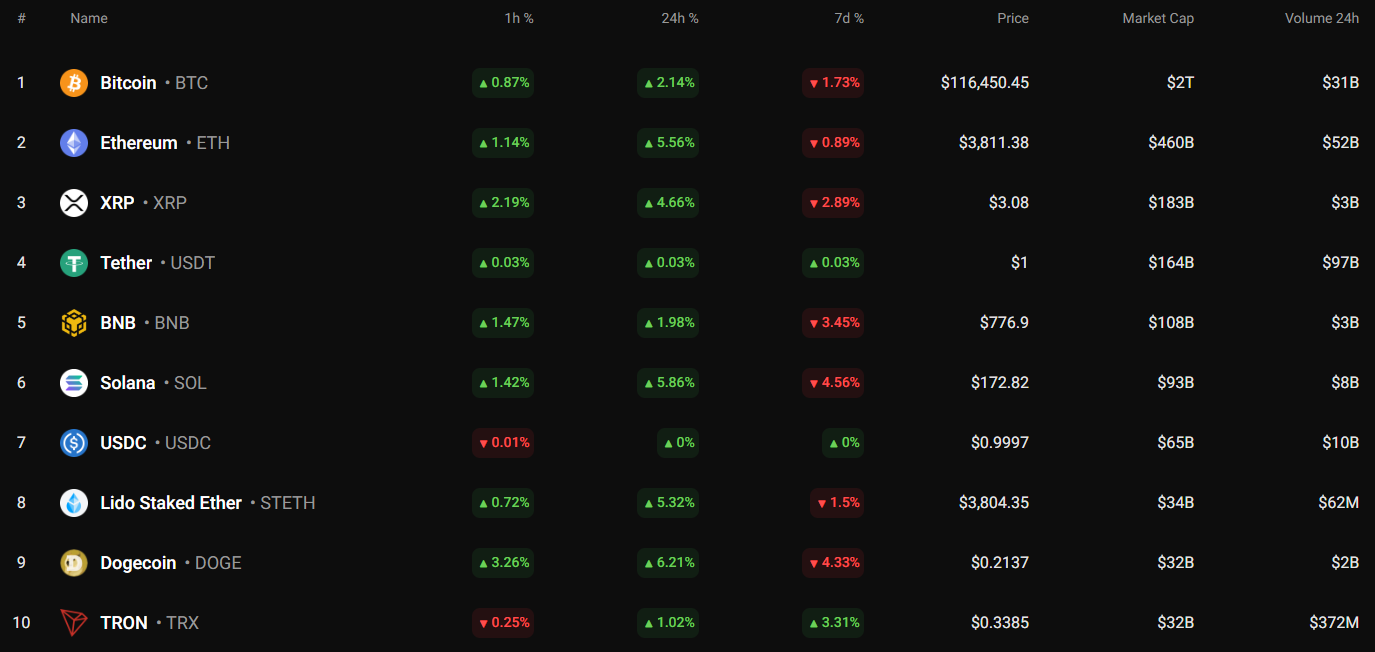Click Ethereum's price value $3,811.38
Image resolution: width=1375 pixels, height=652 pixels.
pos(993,143)
